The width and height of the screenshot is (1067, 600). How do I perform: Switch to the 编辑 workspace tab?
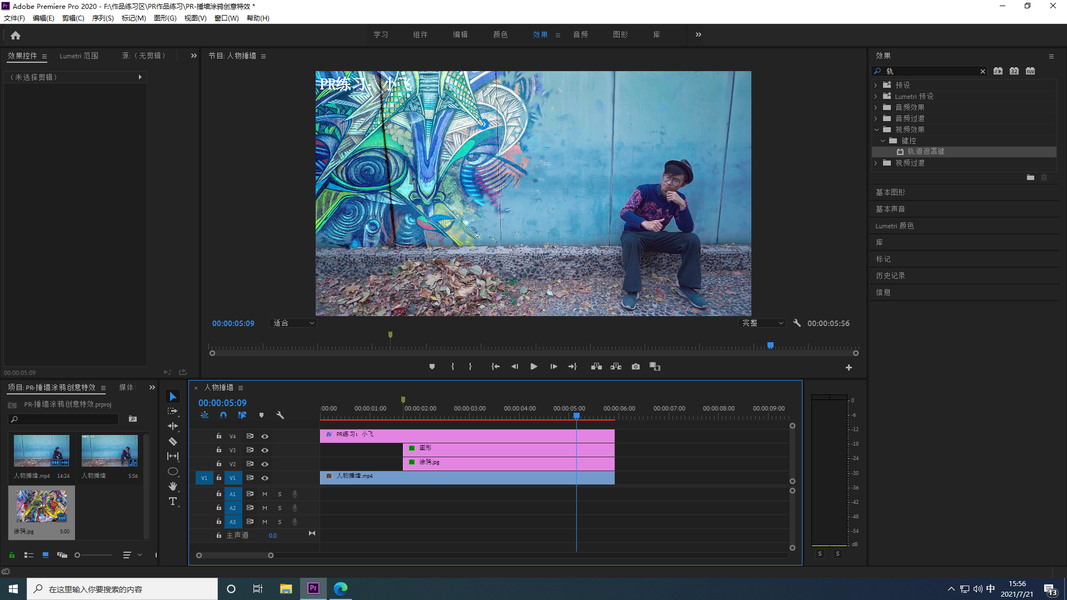(461, 35)
